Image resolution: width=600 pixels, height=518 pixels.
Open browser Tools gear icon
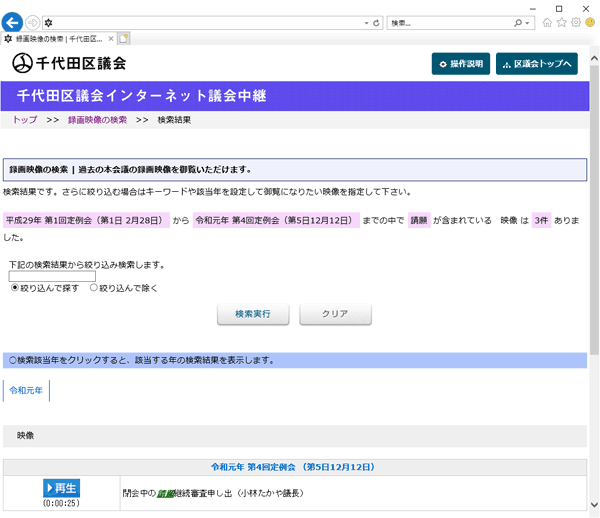tap(576, 23)
